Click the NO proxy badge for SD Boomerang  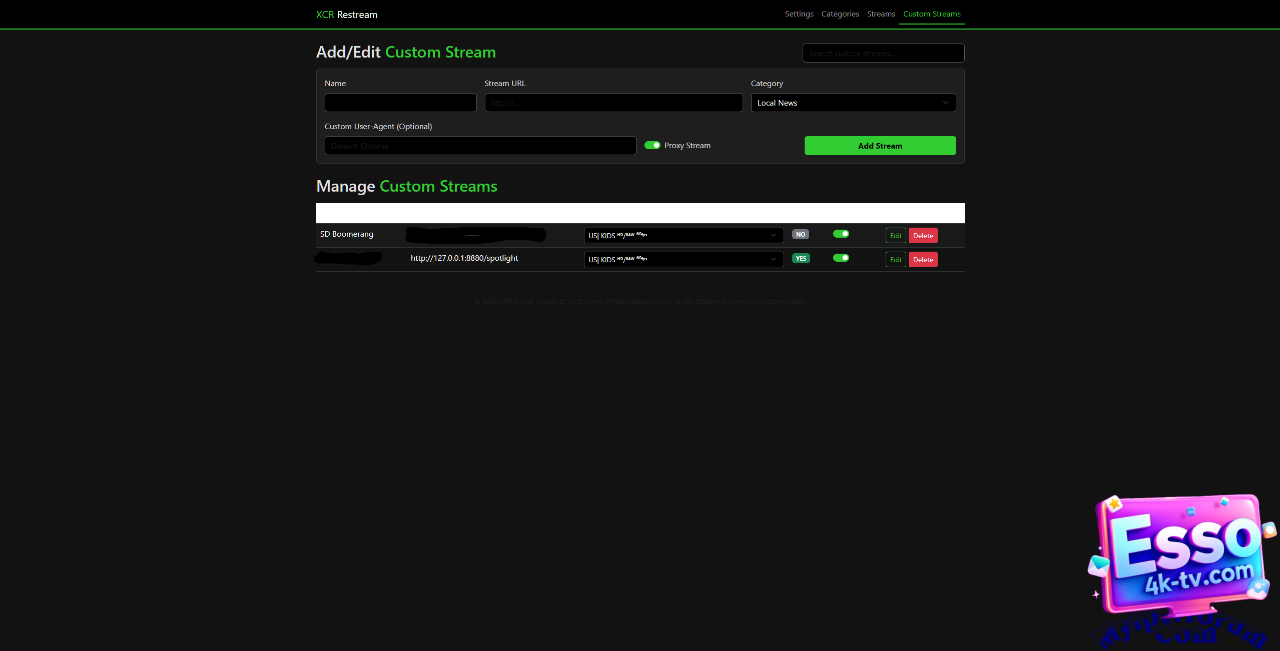[800, 234]
